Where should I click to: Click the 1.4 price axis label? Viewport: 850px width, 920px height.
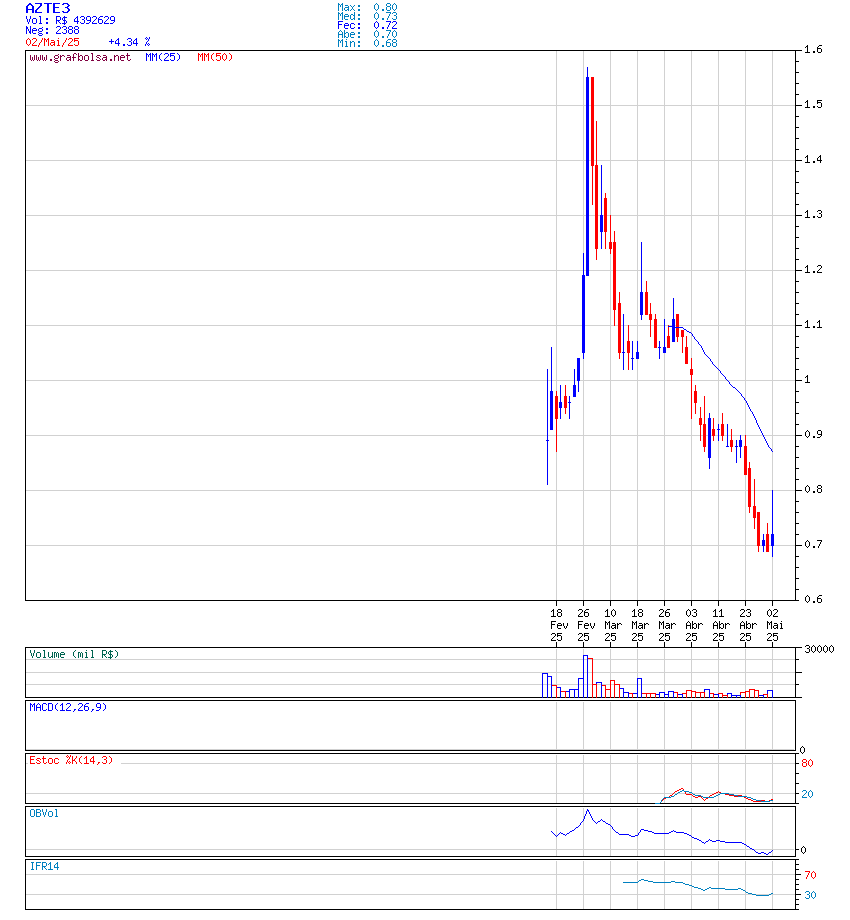tap(813, 160)
